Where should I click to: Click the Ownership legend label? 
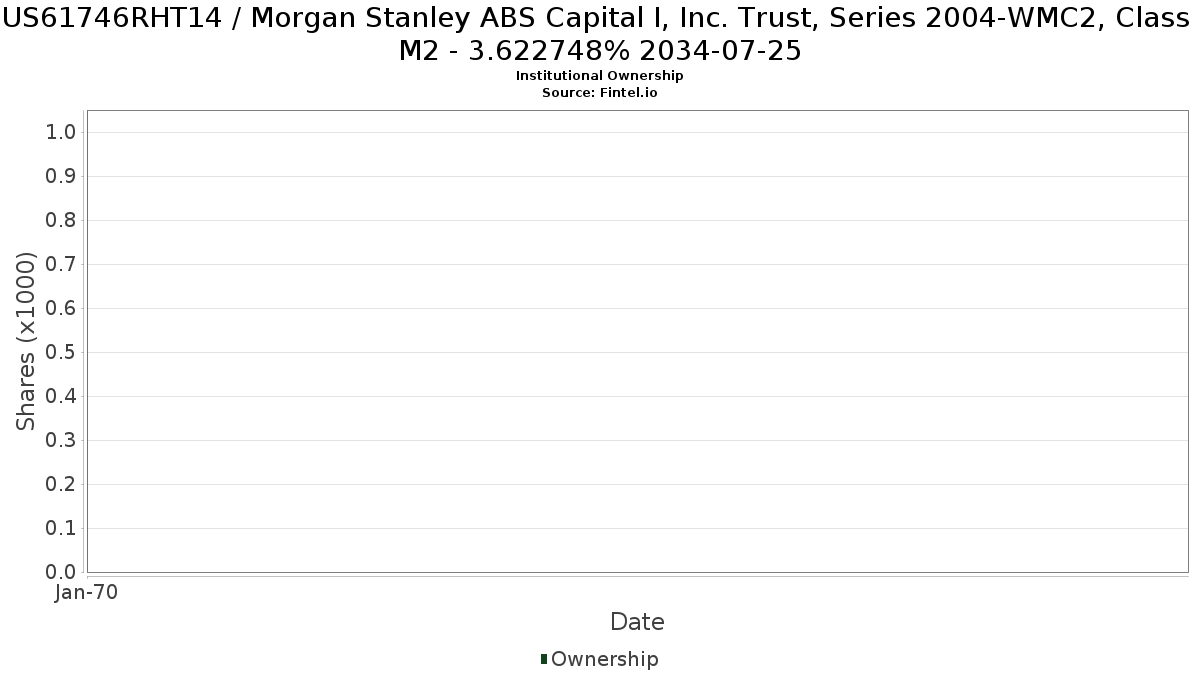coord(605,659)
